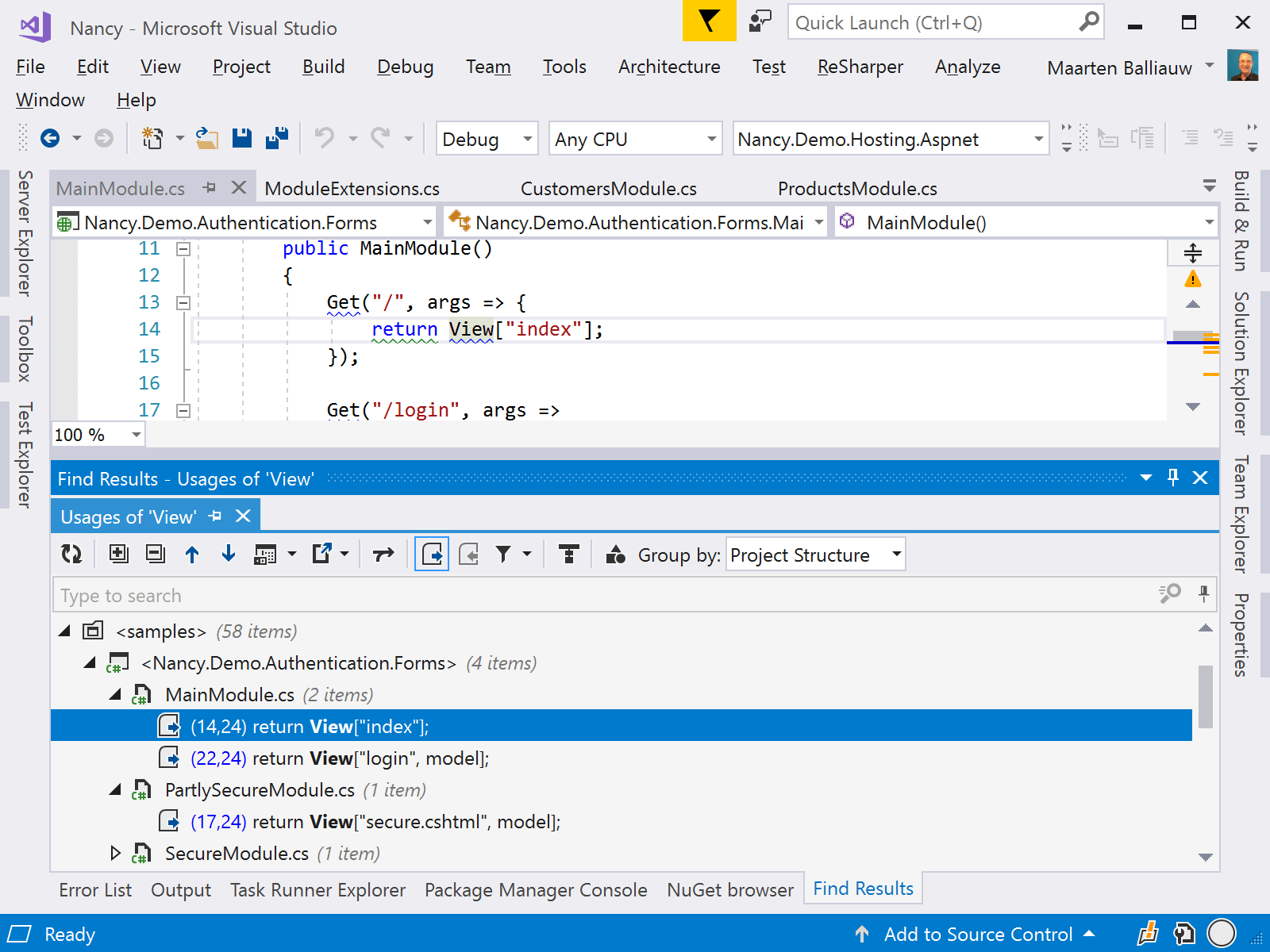1270x952 pixels.
Task: Click the New Project toolbar icon
Action: coord(152,139)
